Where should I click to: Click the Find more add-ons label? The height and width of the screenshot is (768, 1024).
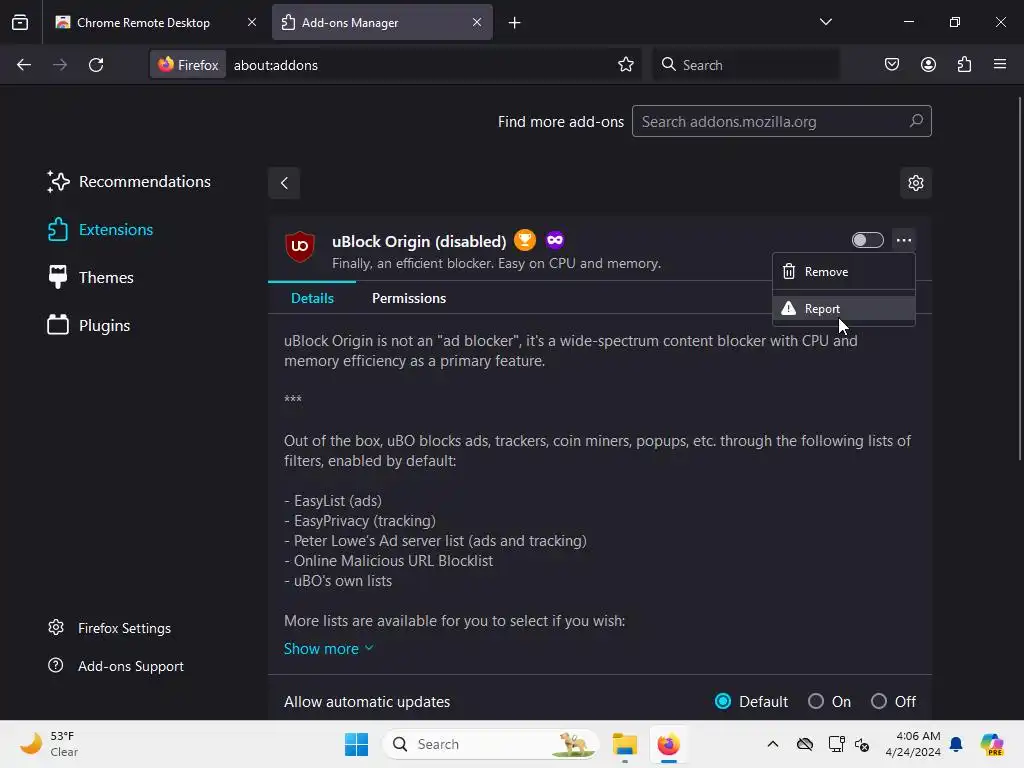coord(561,122)
